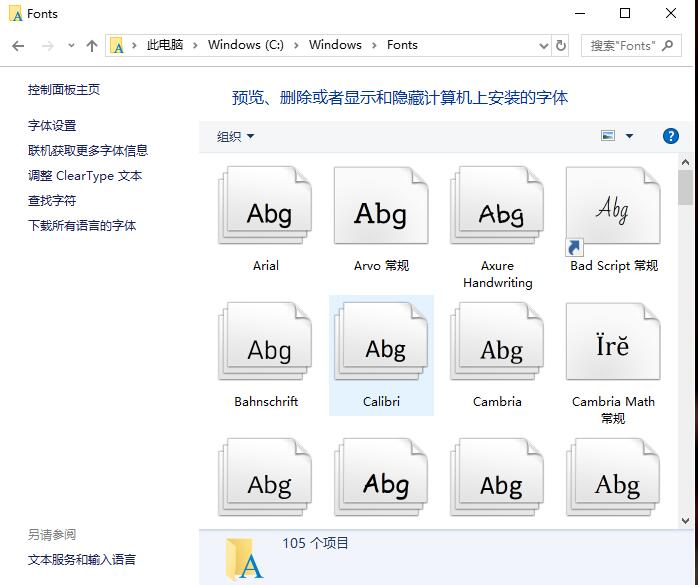Screen dimensions: 698x585
Task: Go up one folder level arrow
Action: (92, 45)
